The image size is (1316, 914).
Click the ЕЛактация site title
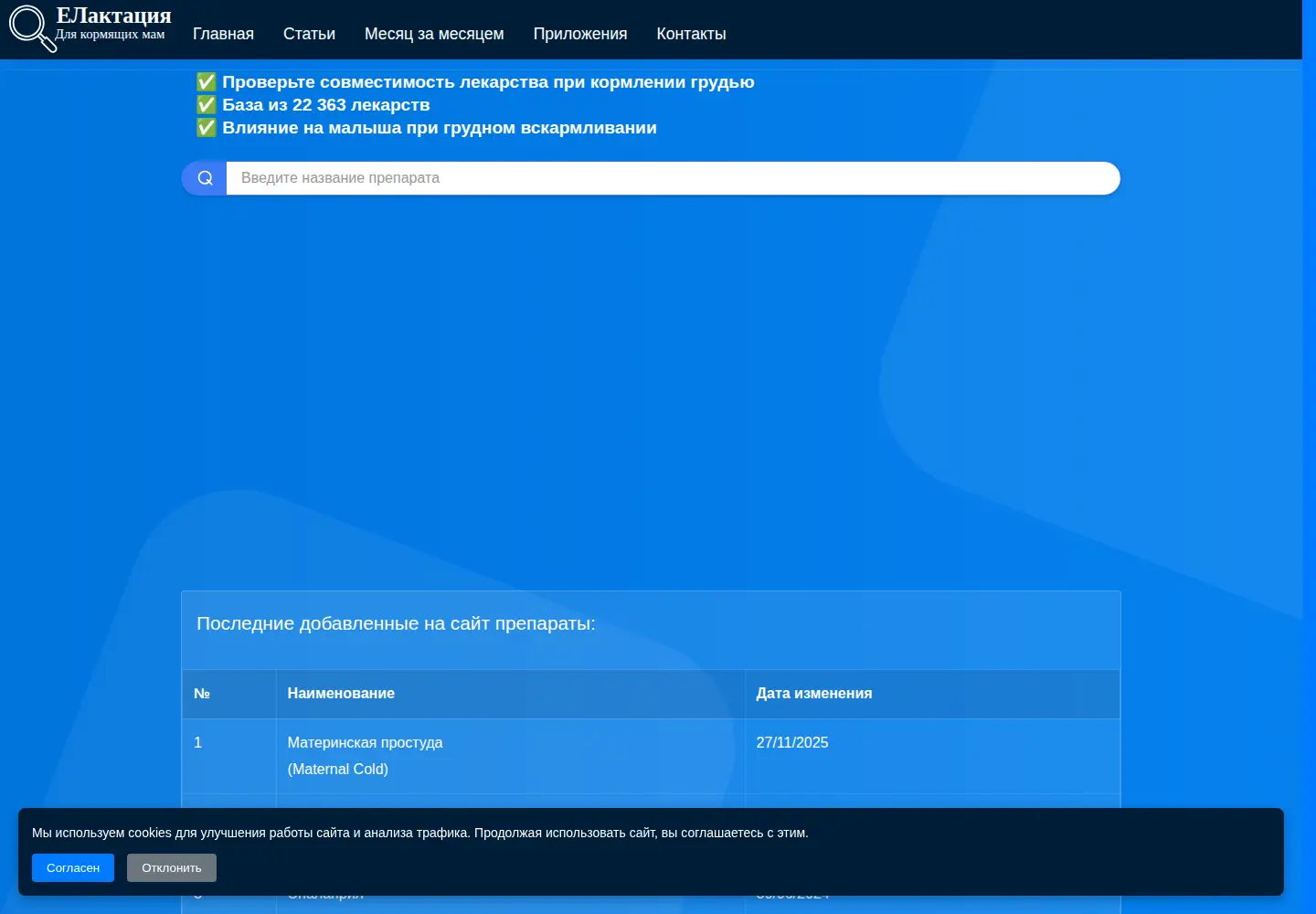[x=113, y=16]
